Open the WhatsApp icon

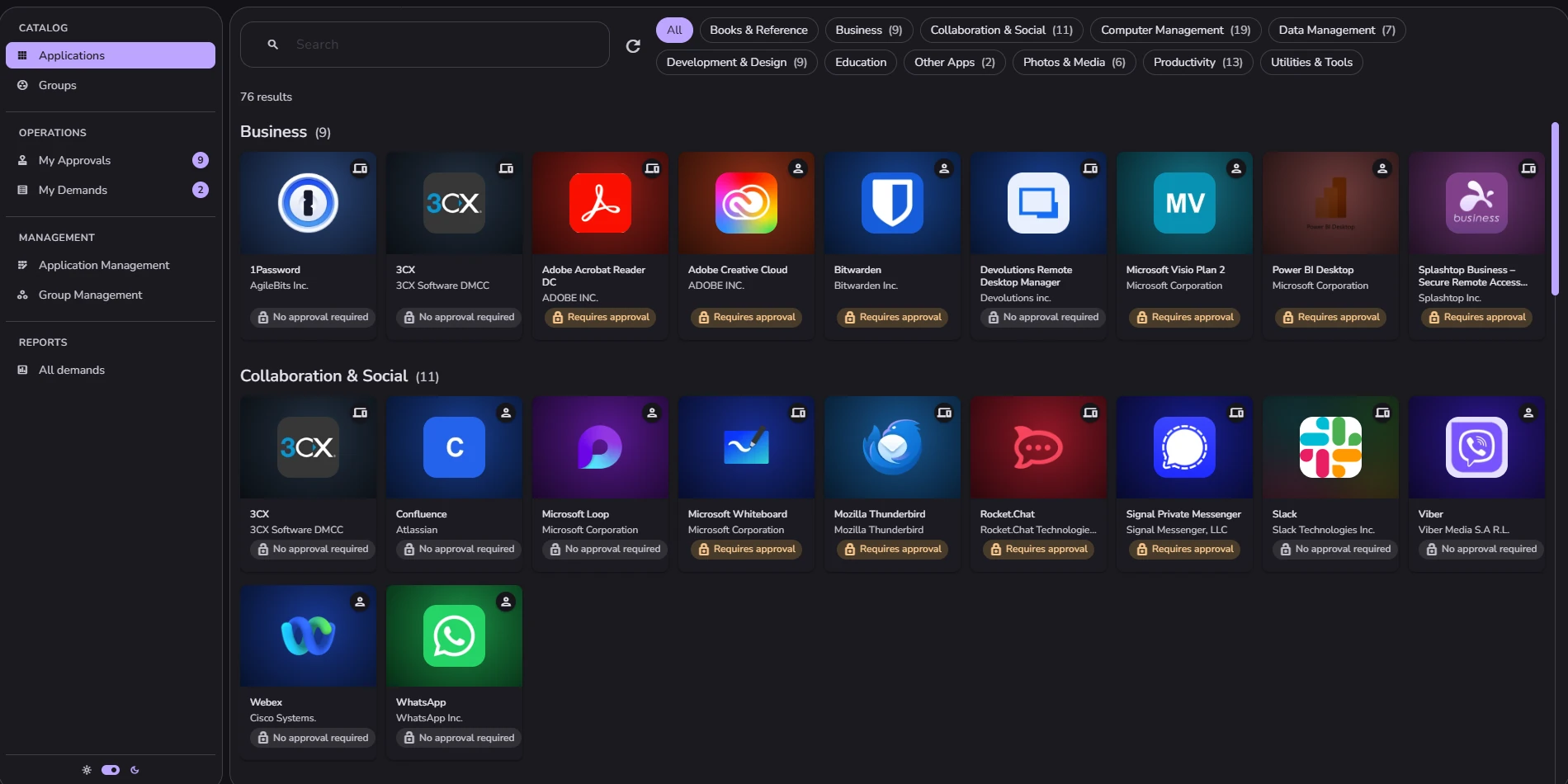[454, 636]
